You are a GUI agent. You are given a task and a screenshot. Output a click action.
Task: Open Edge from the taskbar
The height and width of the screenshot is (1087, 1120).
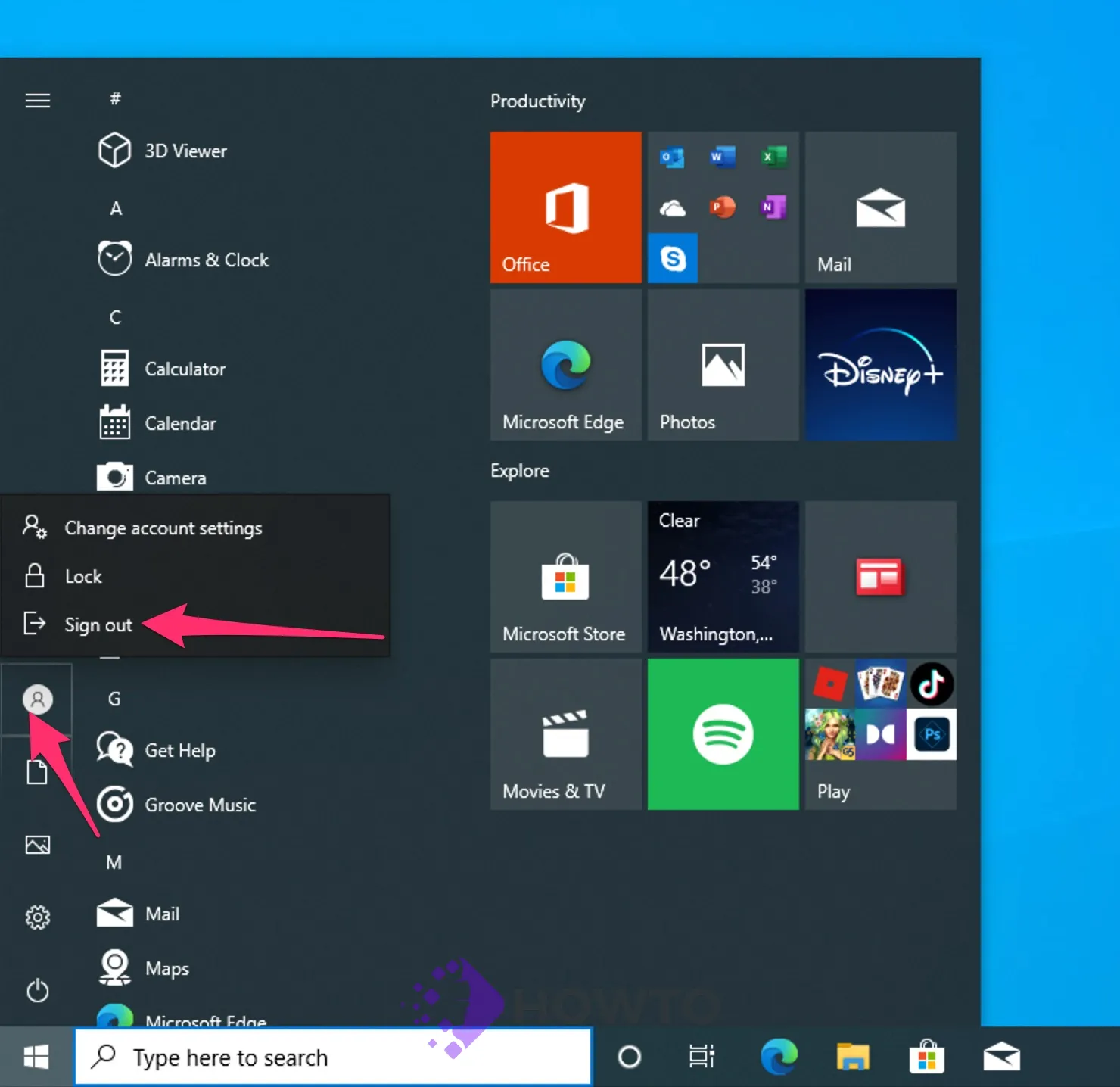tap(779, 1057)
